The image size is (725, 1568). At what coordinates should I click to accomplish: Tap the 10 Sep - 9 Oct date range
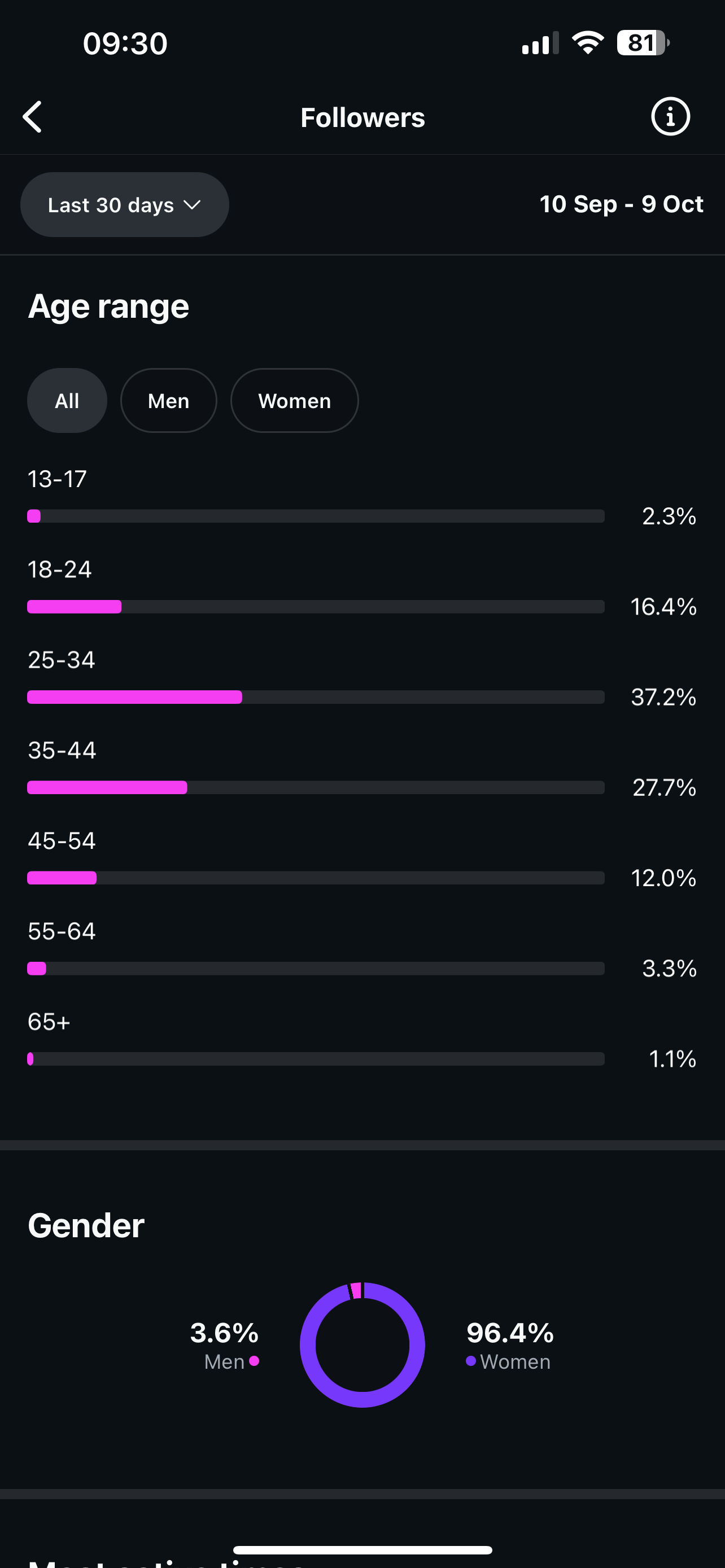coord(621,204)
